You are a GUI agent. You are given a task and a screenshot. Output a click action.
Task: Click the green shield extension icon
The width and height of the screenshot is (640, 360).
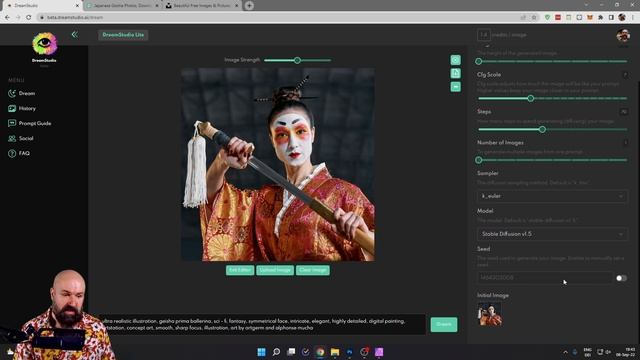[547, 18]
